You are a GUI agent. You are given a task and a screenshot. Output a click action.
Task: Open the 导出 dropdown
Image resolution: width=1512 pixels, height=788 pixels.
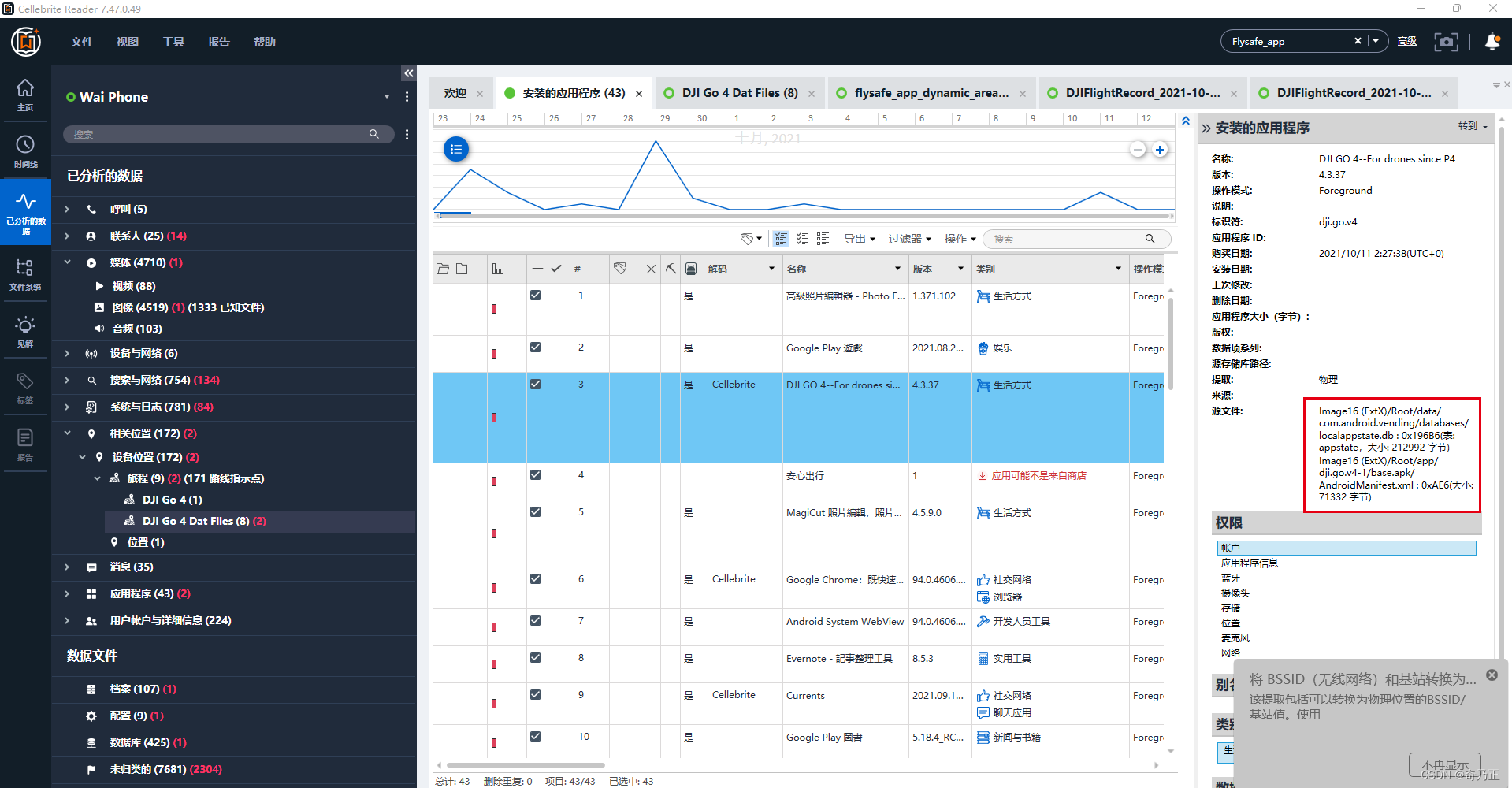tap(859, 239)
